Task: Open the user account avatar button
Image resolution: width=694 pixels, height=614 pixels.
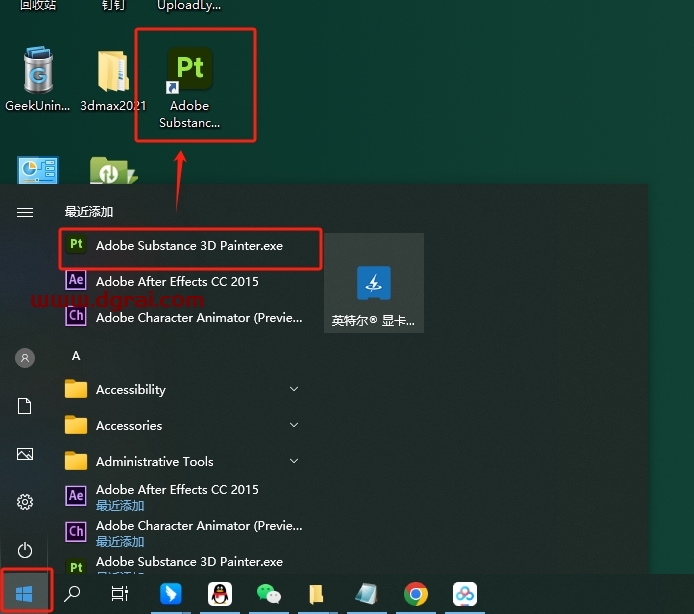Action: tap(25, 358)
